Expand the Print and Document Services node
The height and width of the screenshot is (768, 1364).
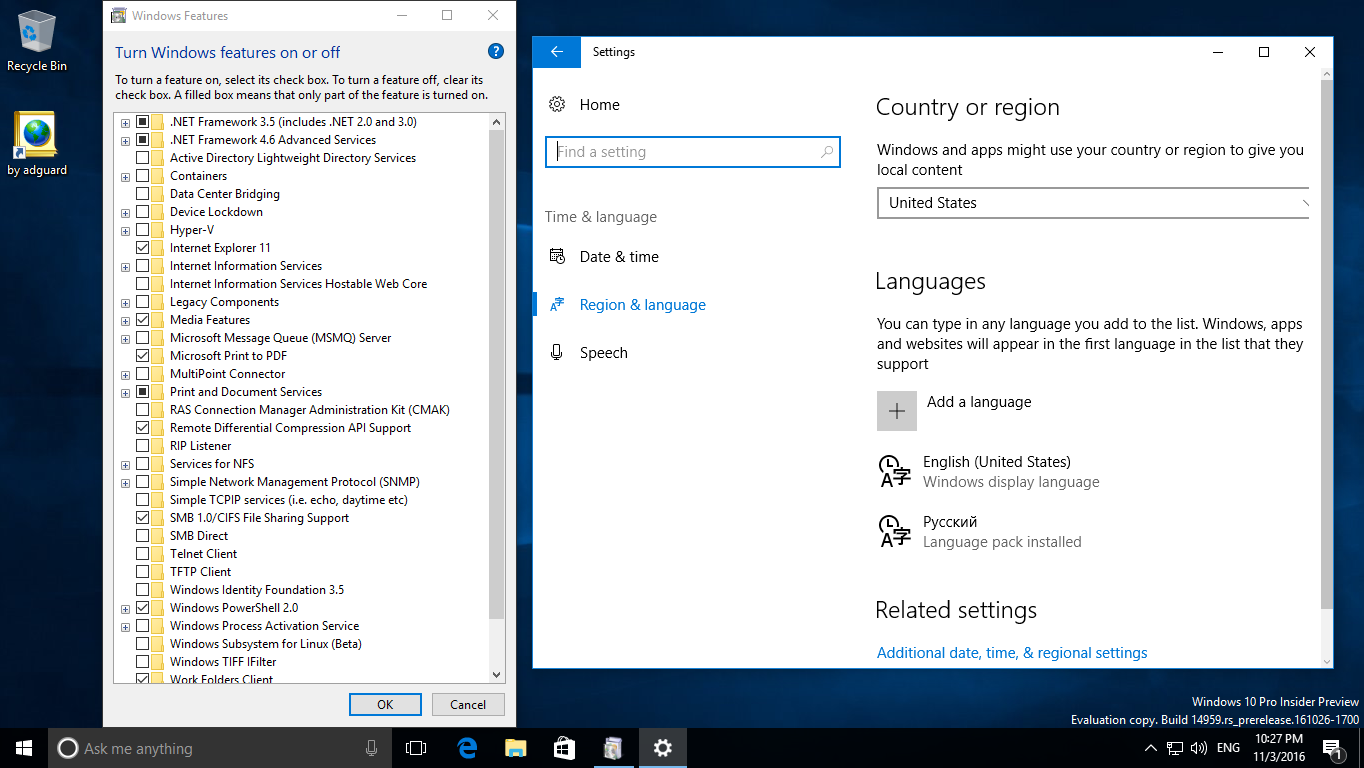[x=125, y=392]
